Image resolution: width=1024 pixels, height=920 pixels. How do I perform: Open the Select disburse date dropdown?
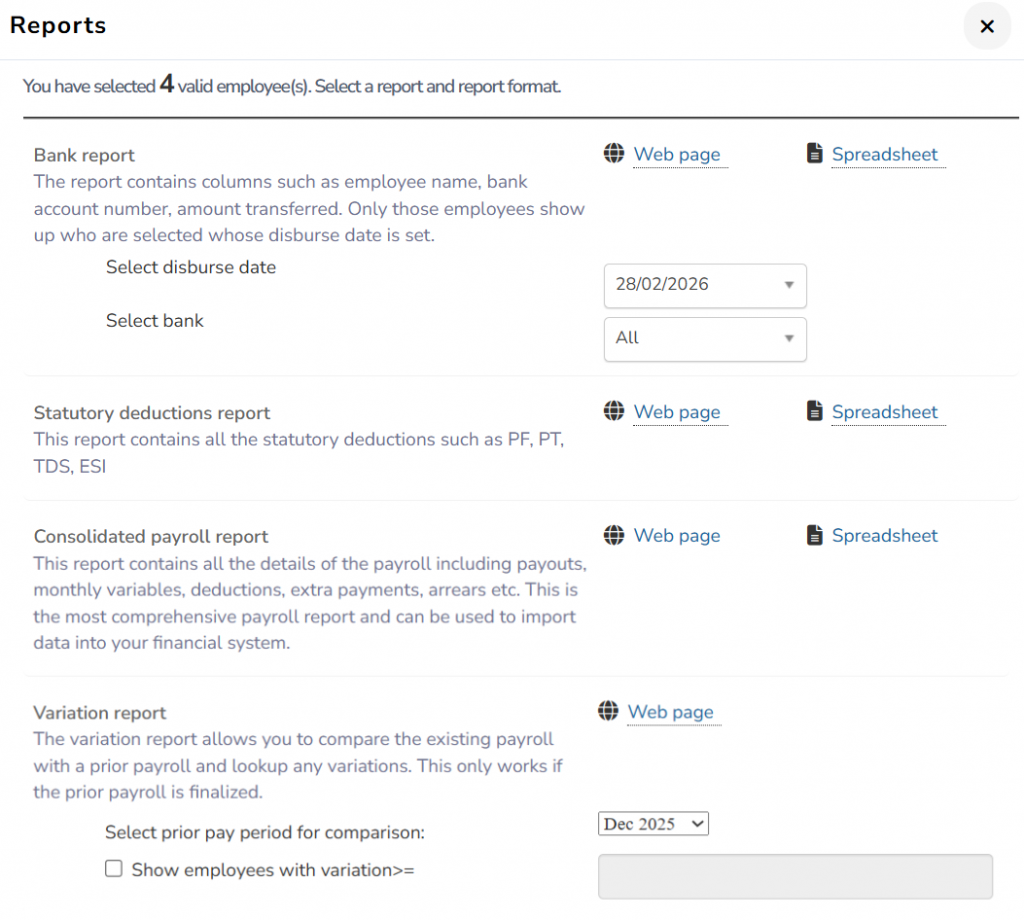(x=705, y=285)
